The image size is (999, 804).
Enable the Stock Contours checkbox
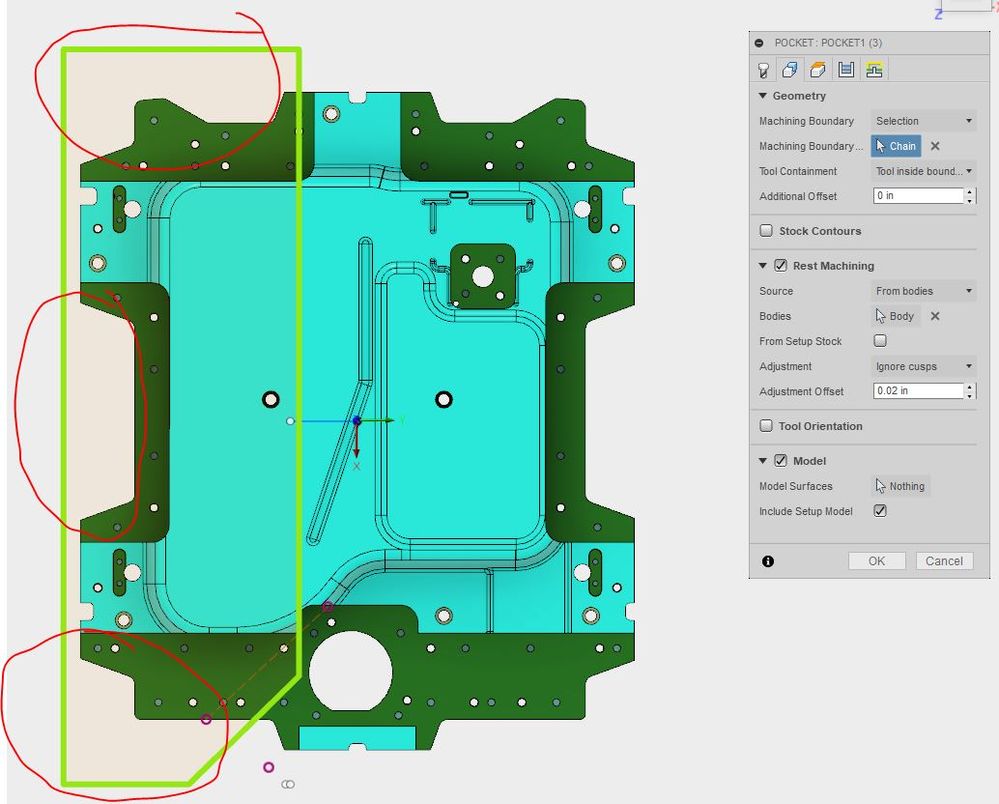(x=766, y=231)
